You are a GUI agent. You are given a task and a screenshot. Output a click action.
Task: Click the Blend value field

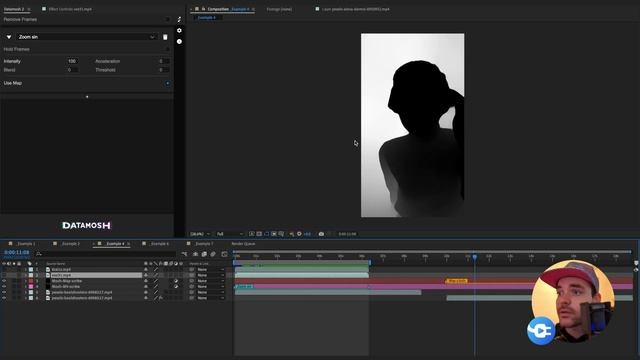coord(72,70)
